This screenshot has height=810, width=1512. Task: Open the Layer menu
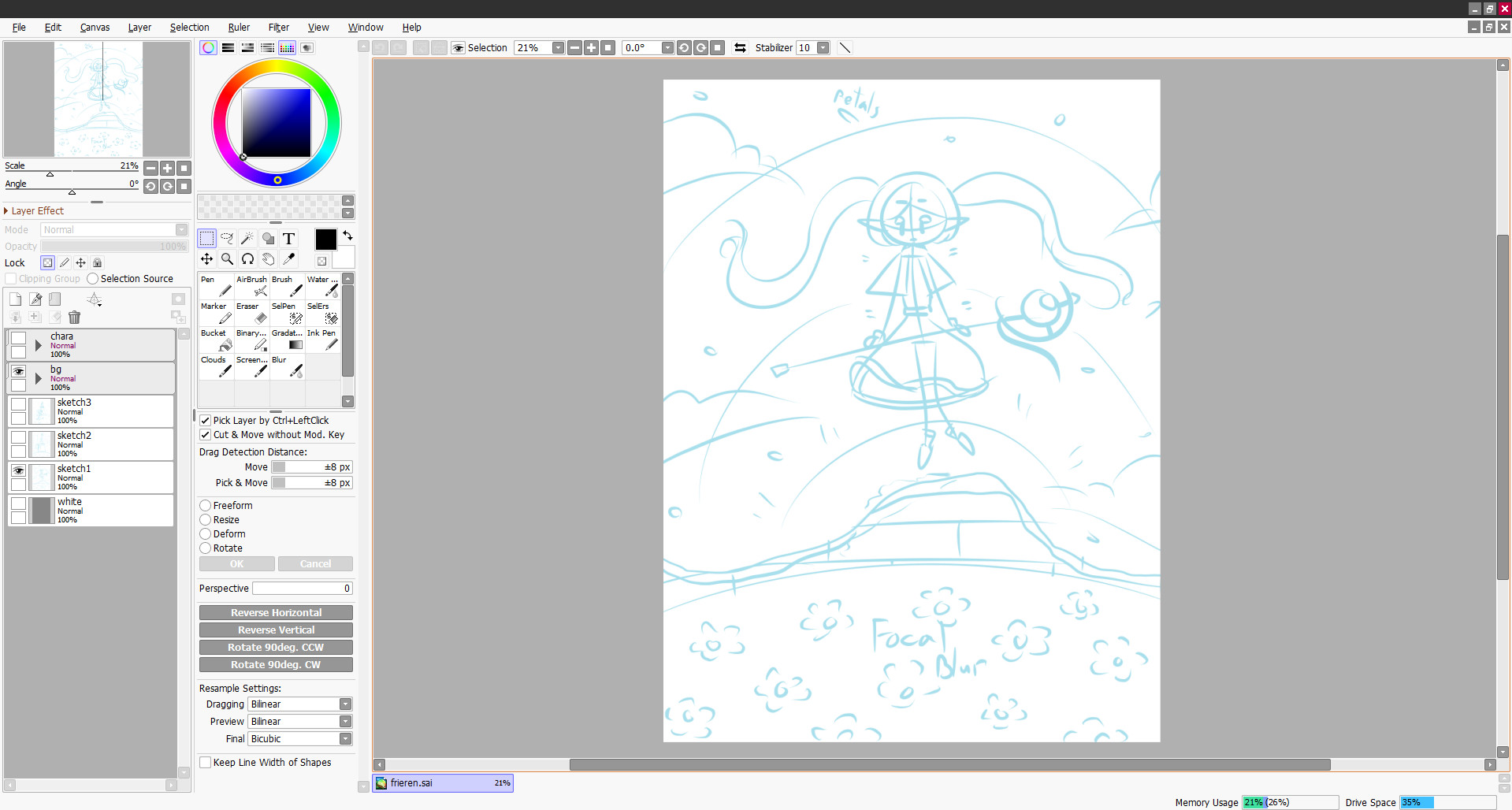coord(139,28)
